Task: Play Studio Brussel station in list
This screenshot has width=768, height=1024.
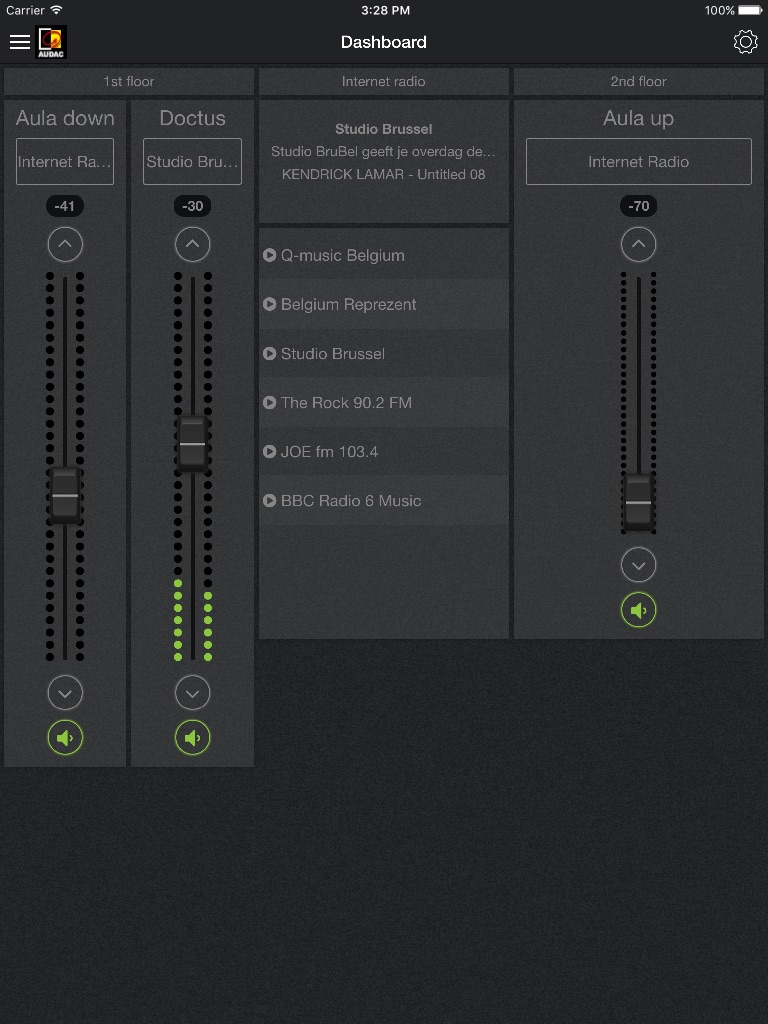Action: [x=383, y=353]
